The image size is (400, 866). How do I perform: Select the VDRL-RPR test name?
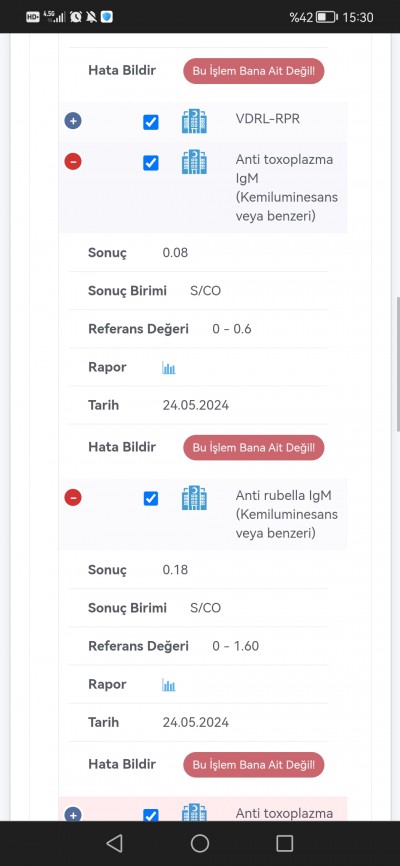[x=268, y=119]
